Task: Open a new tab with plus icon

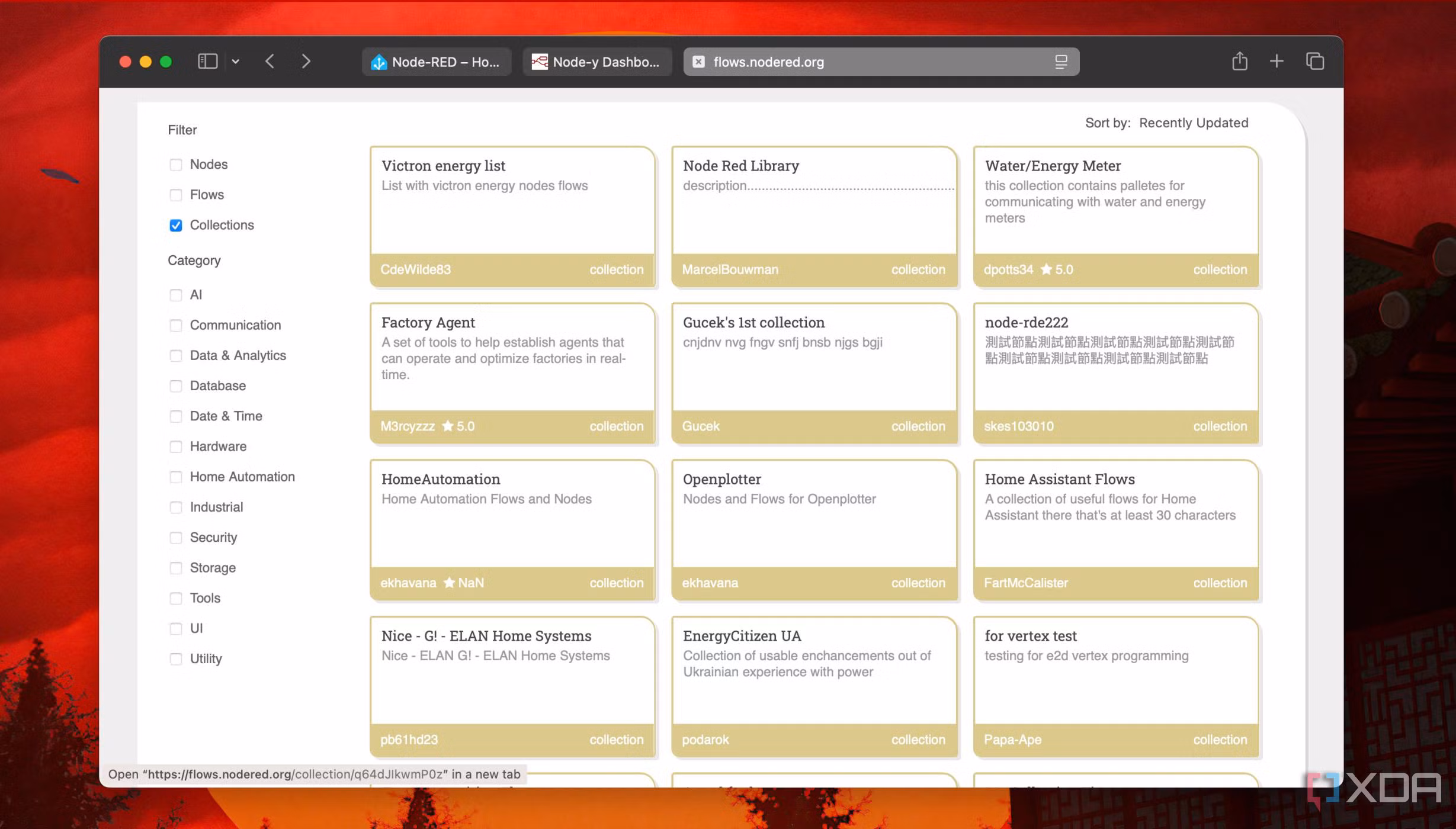Action: (x=1277, y=61)
